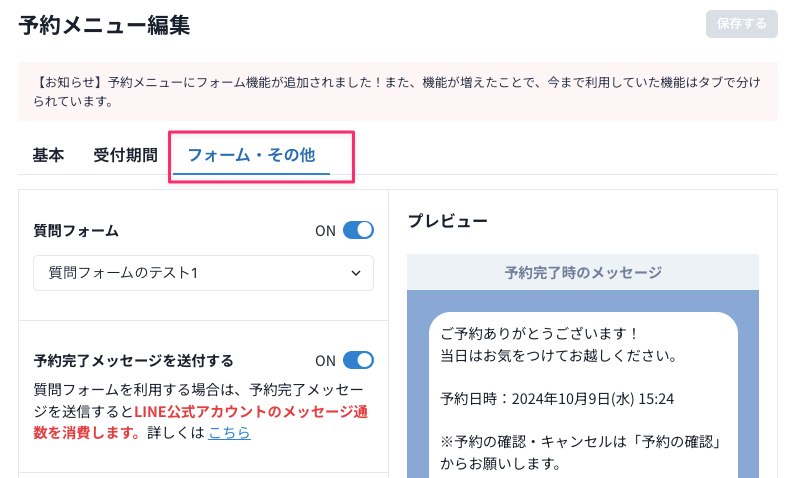The image size is (800, 478).
Task: Click the 予約完了メッセージを送付する label
Action: click(134, 361)
